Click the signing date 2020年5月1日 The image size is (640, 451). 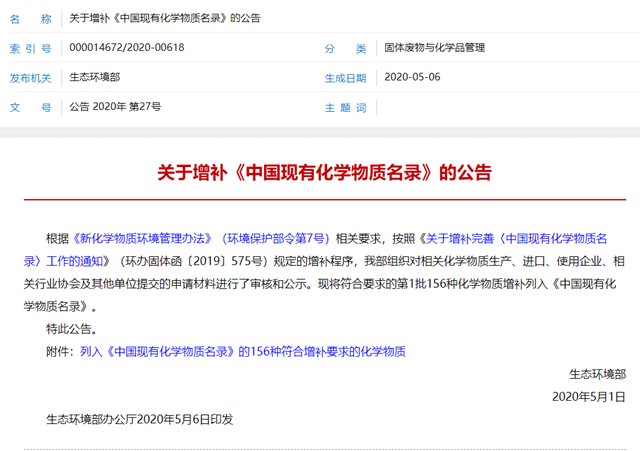point(588,397)
